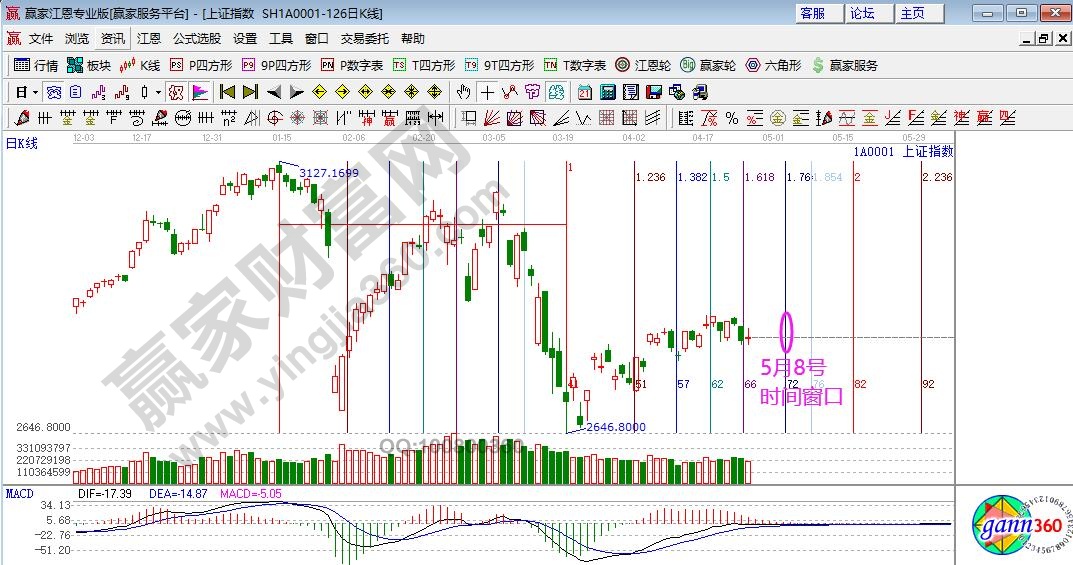This screenshot has width=1073, height=565.
Task: Click the 论坛 forum button
Action: [x=863, y=13]
